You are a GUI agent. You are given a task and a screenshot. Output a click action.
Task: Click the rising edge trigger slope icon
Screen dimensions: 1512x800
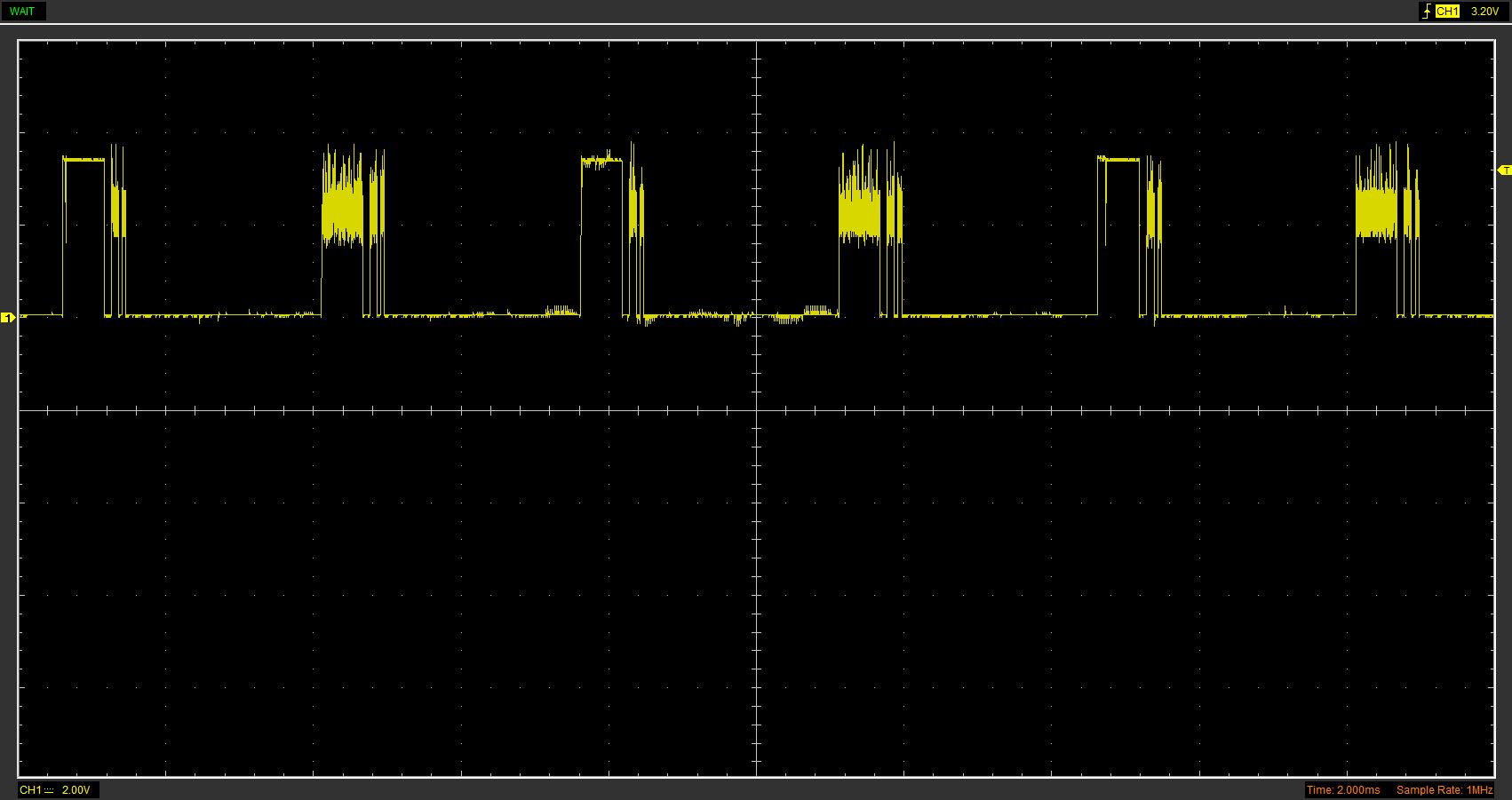click(x=1427, y=12)
